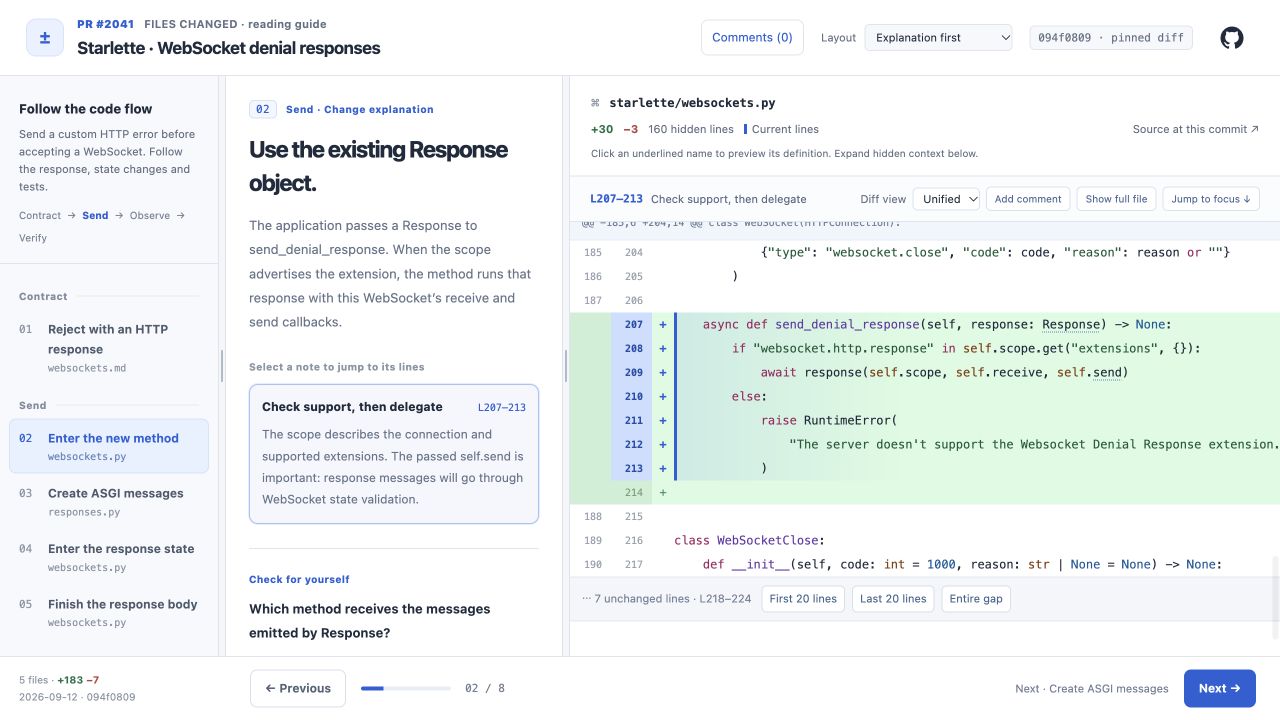Click new line number 213 in the diff
The height and width of the screenshot is (720, 1280).
coord(634,468)
